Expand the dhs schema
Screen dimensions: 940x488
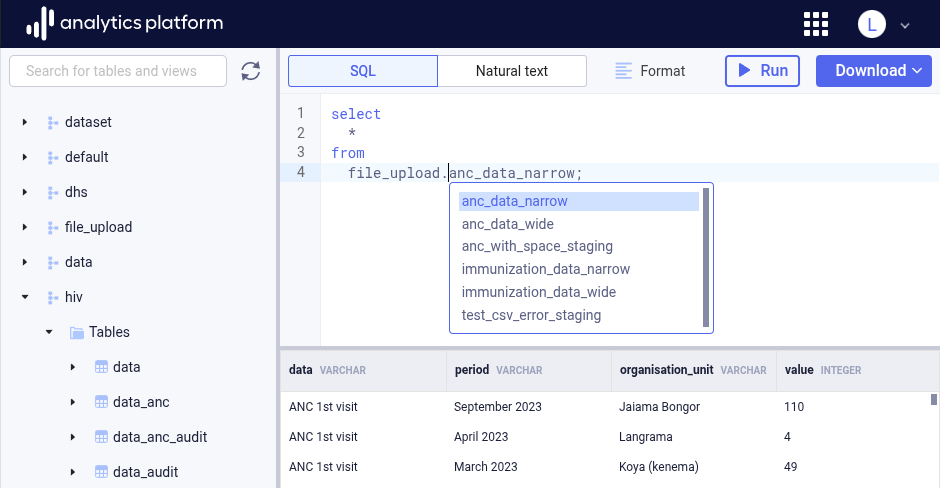(x=25, y=192)
